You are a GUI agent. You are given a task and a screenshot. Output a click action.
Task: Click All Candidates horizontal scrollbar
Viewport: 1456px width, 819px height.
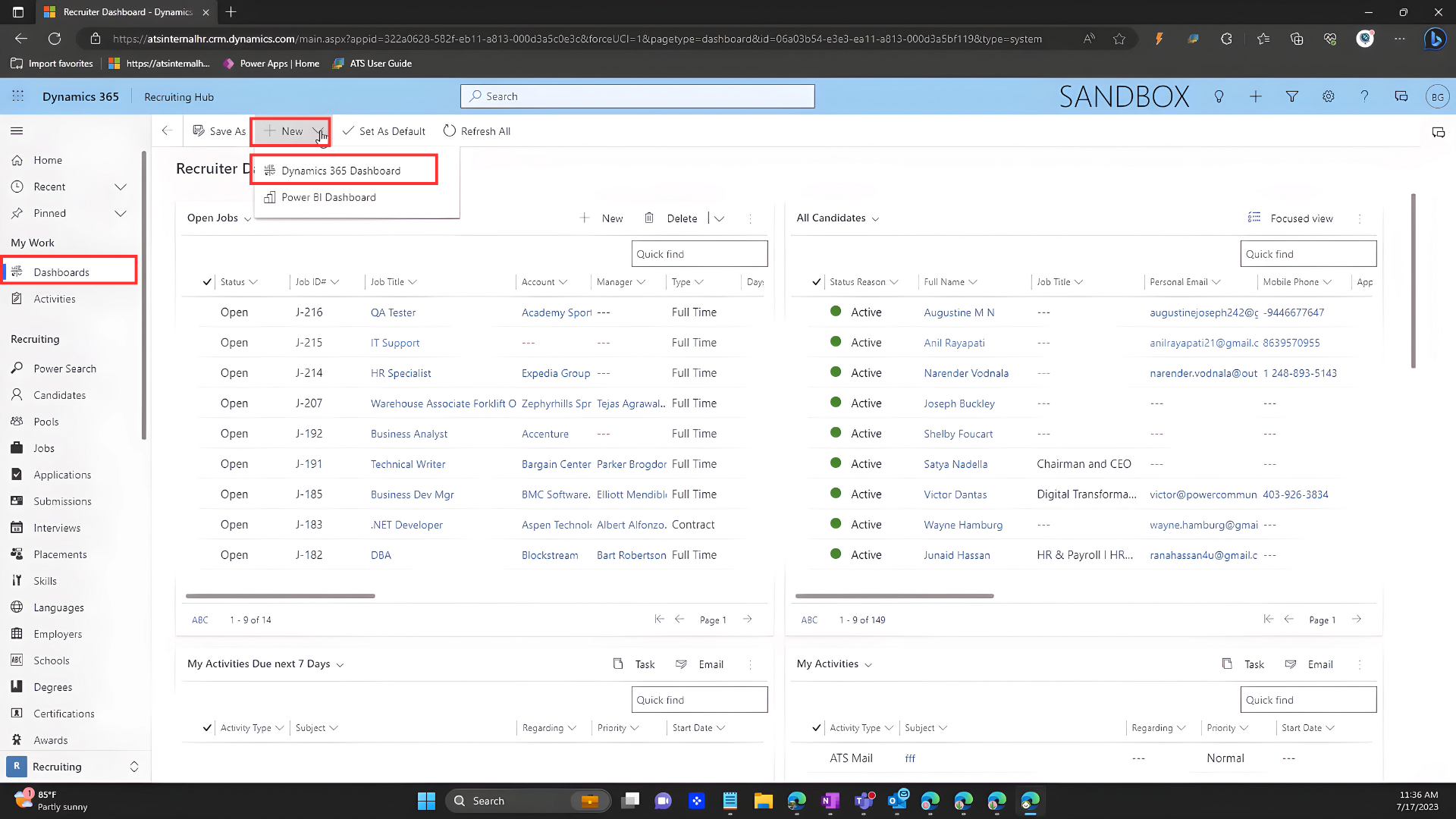click(x=895, y=596)
